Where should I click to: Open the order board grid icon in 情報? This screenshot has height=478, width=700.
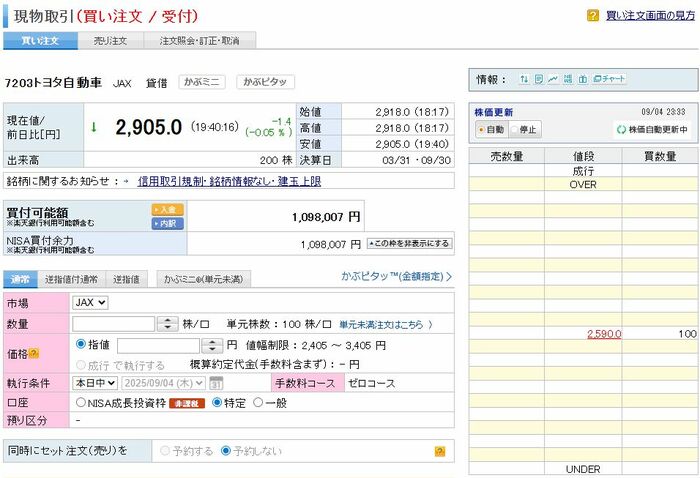[x=568, y=79]
